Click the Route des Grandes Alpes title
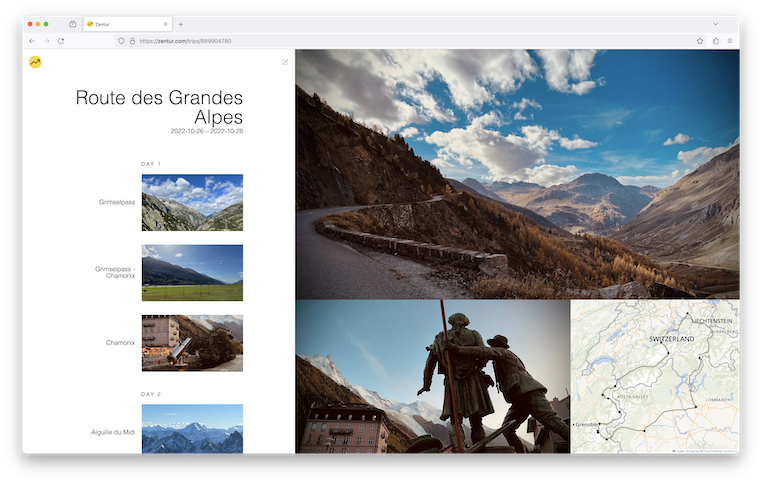The image size is (762, 483). tap(159, 108)
